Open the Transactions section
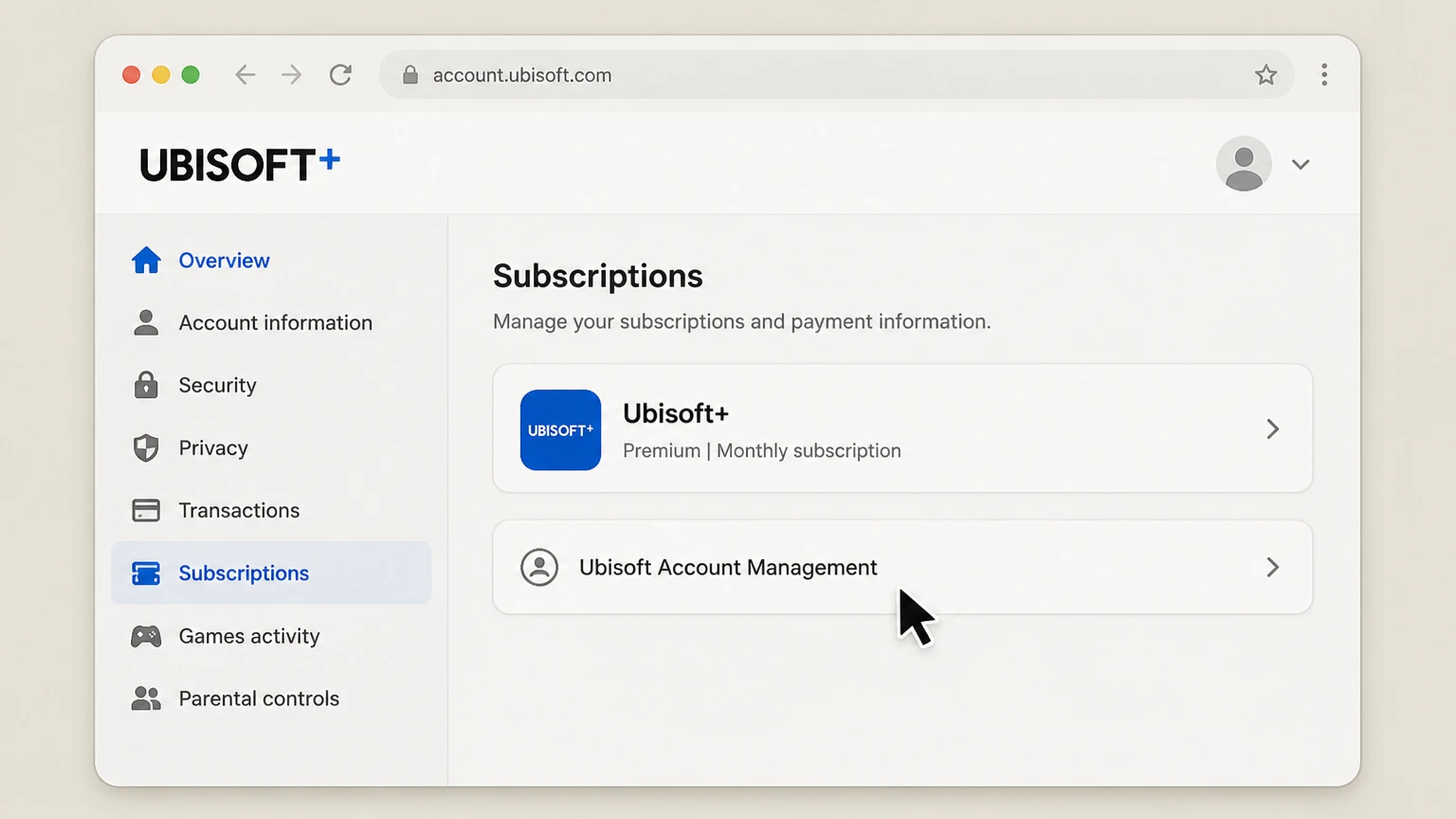The height and width of the screenshot is (819, 1456). click(271, 510)
